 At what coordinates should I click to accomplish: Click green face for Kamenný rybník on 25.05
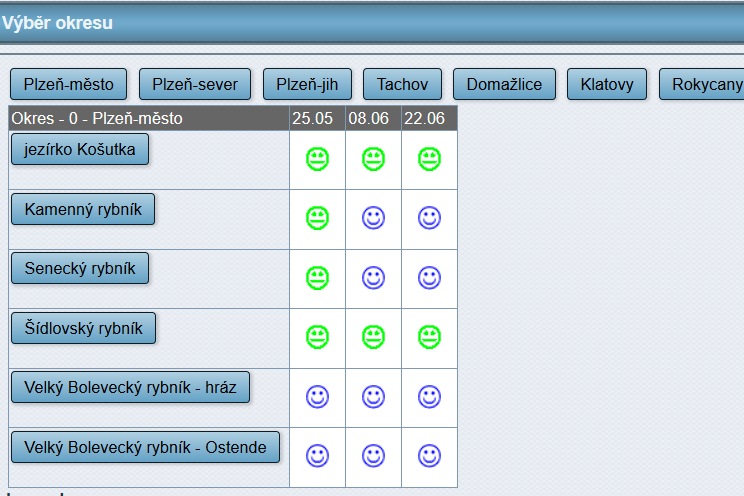tap(317, 218)
